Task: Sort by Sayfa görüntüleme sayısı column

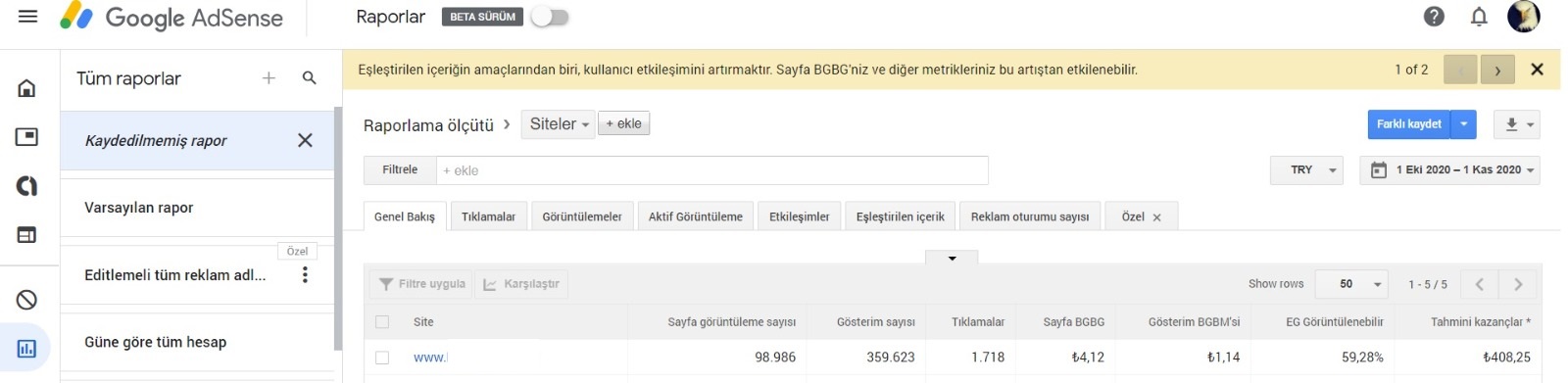Action: [x=731, y=321]
